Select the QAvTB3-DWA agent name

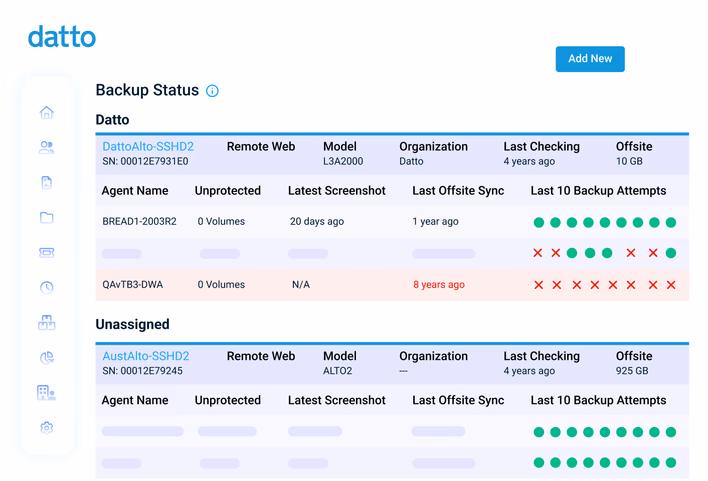[x=132, y=285]
